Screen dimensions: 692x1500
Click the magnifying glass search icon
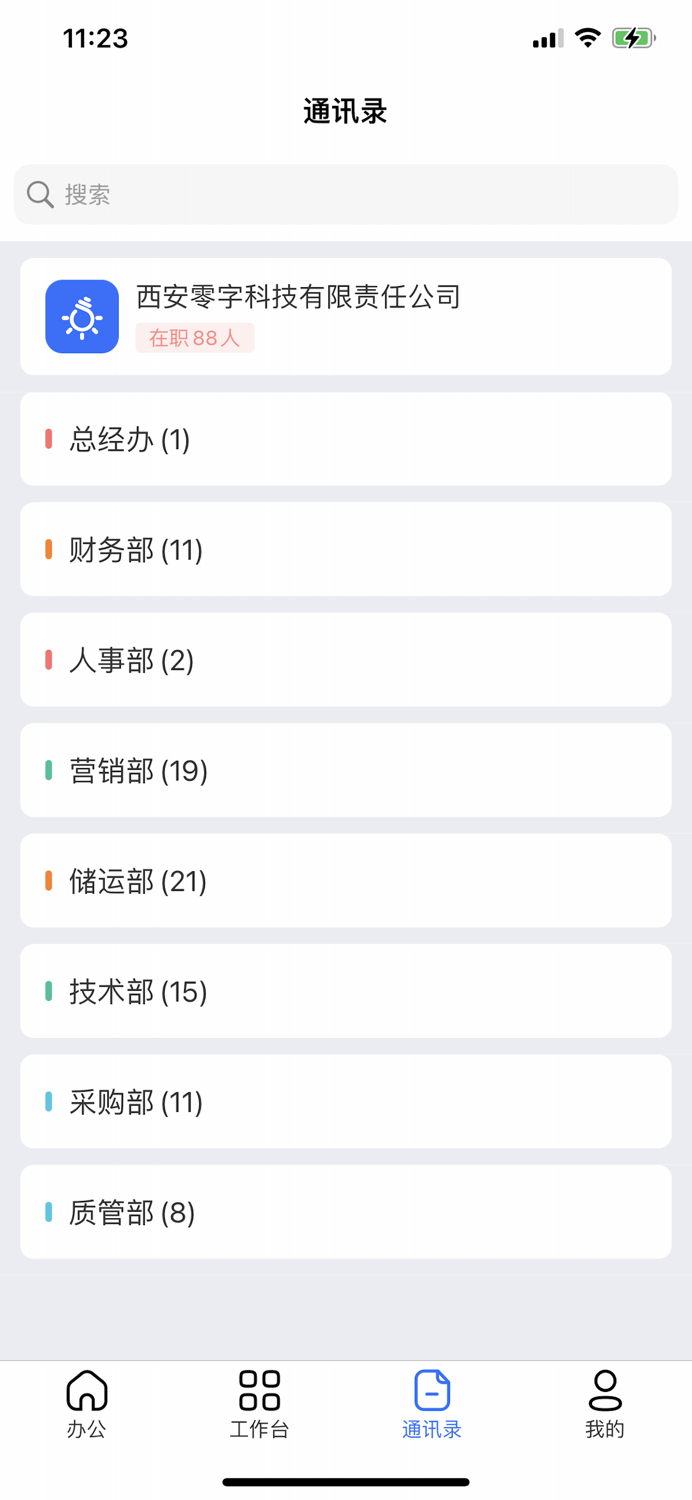pos(39,194)
